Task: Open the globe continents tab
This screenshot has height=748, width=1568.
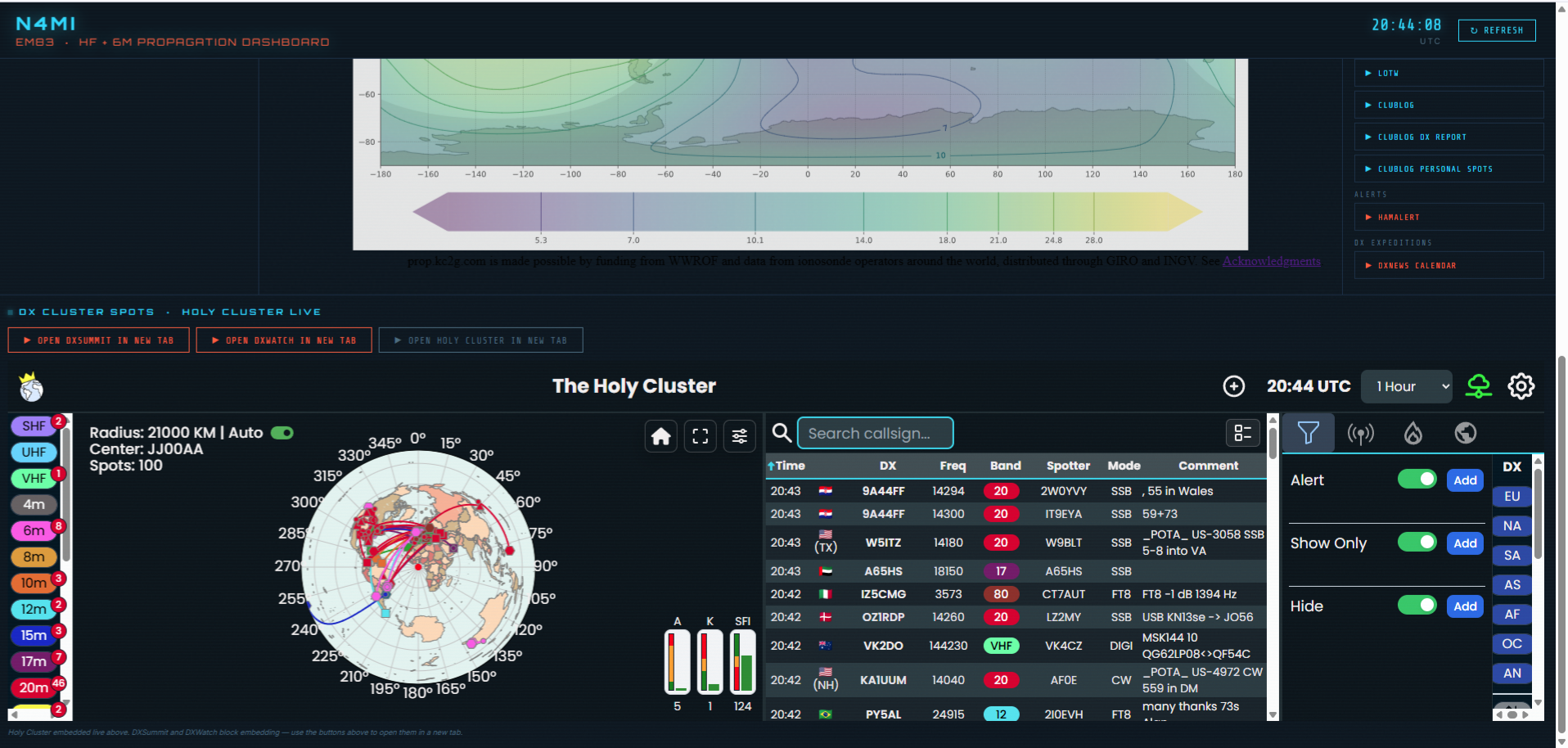Action: tap(1466, 433)
